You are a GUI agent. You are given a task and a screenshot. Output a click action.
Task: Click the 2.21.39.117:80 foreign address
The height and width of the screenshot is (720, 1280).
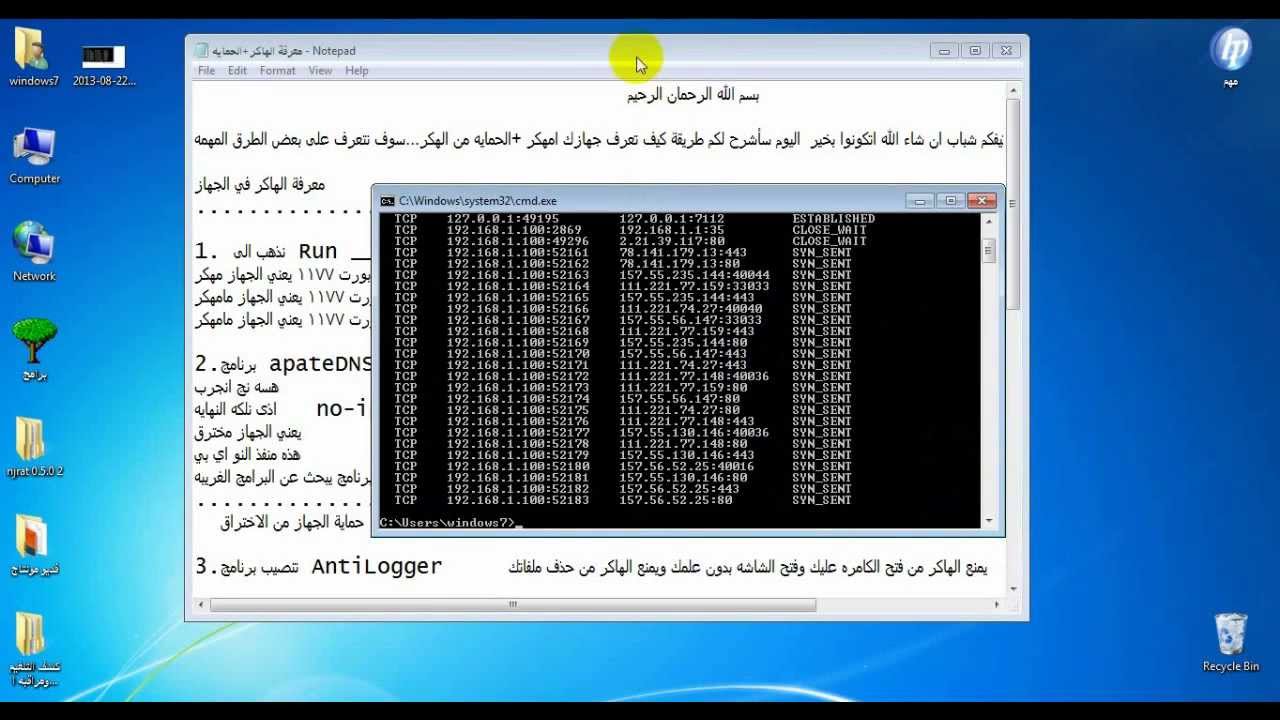point(672,241)
